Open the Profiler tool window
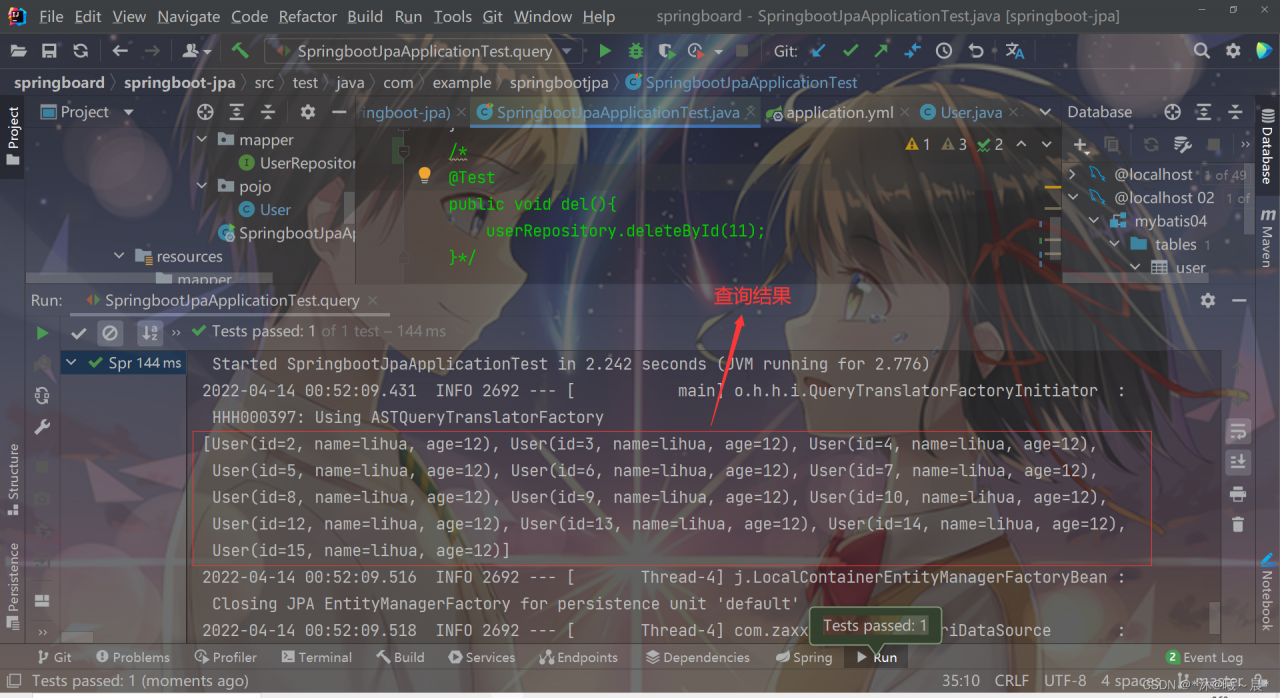The height and width of the screenshot is (698, 1280). [226, 657]
